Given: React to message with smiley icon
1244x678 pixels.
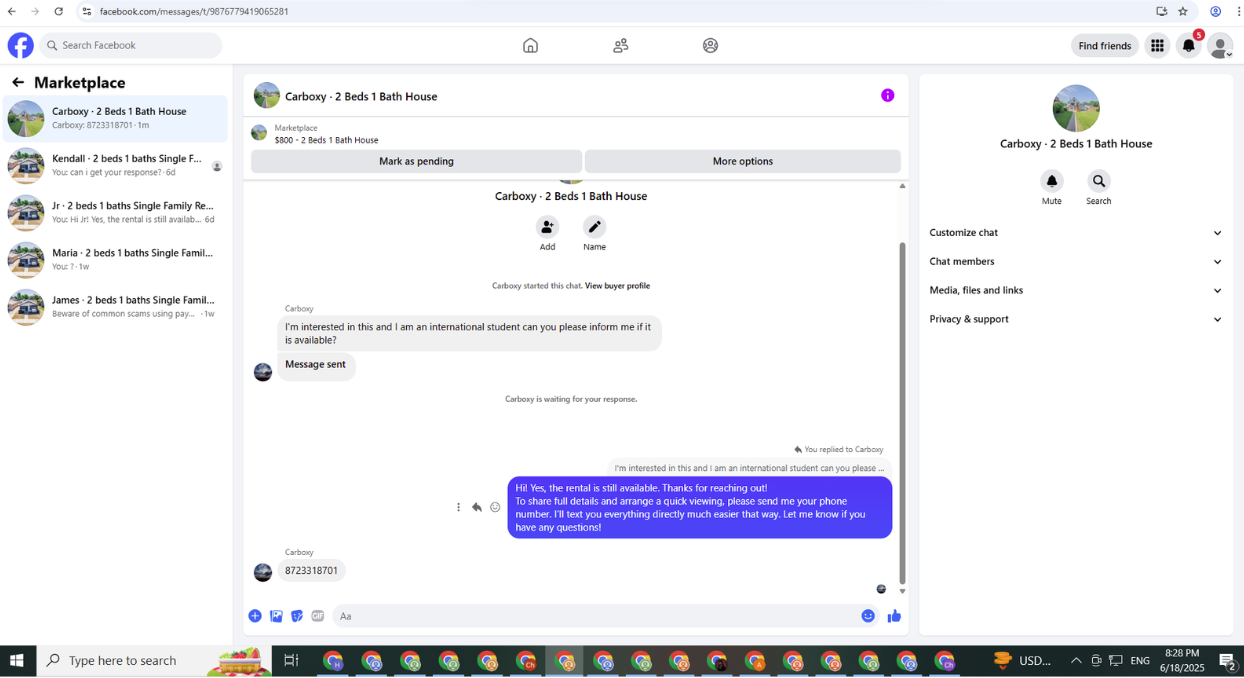Looking at the screenshot, I should click(x=495, y=507).
